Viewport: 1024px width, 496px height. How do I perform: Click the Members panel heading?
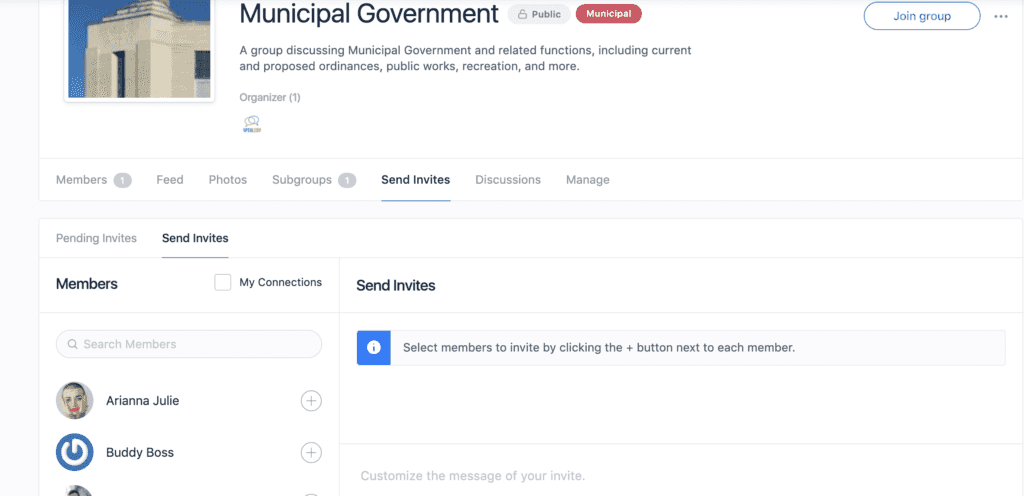pos(87,284)
